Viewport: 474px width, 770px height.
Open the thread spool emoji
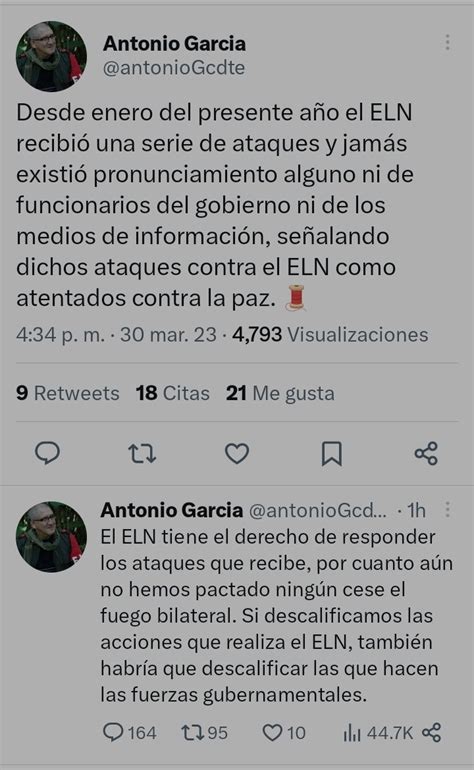click(x=296, y=298)
